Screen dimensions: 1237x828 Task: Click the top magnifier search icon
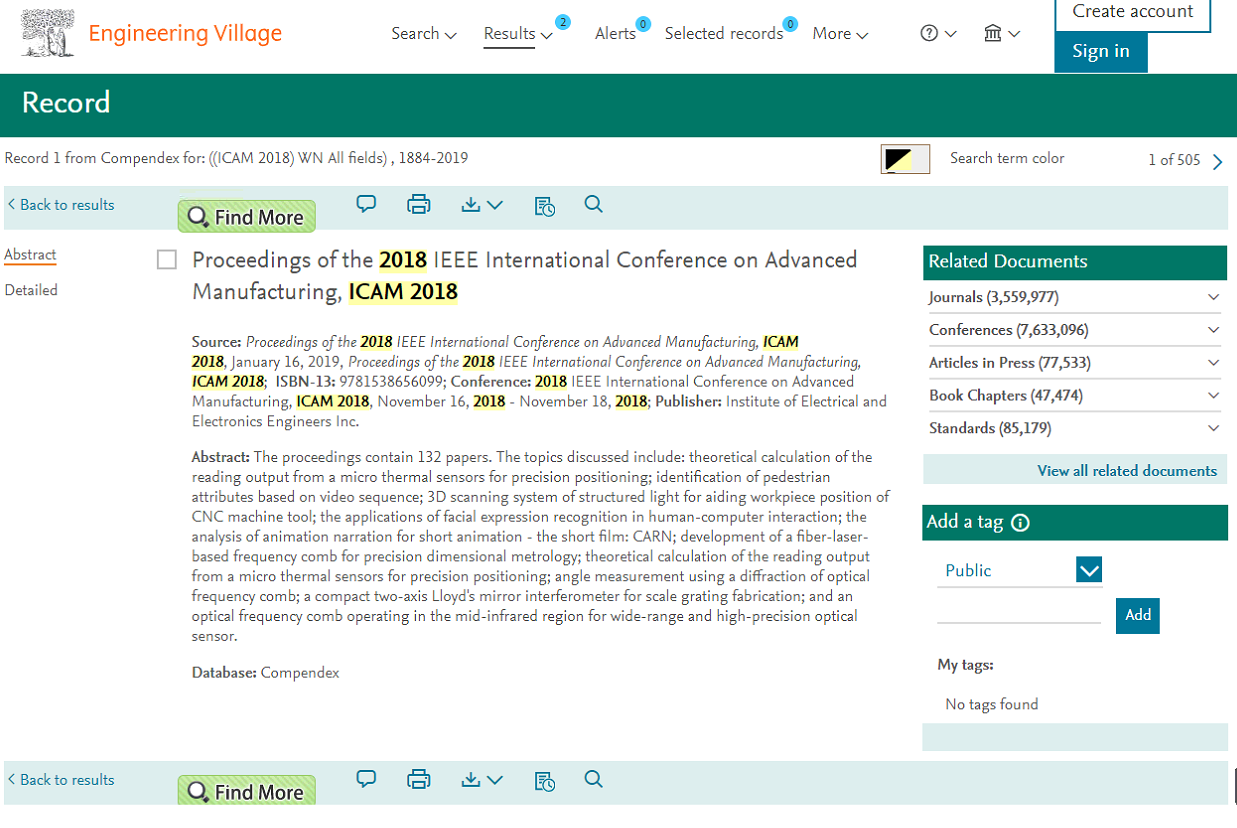coord(593,204)
